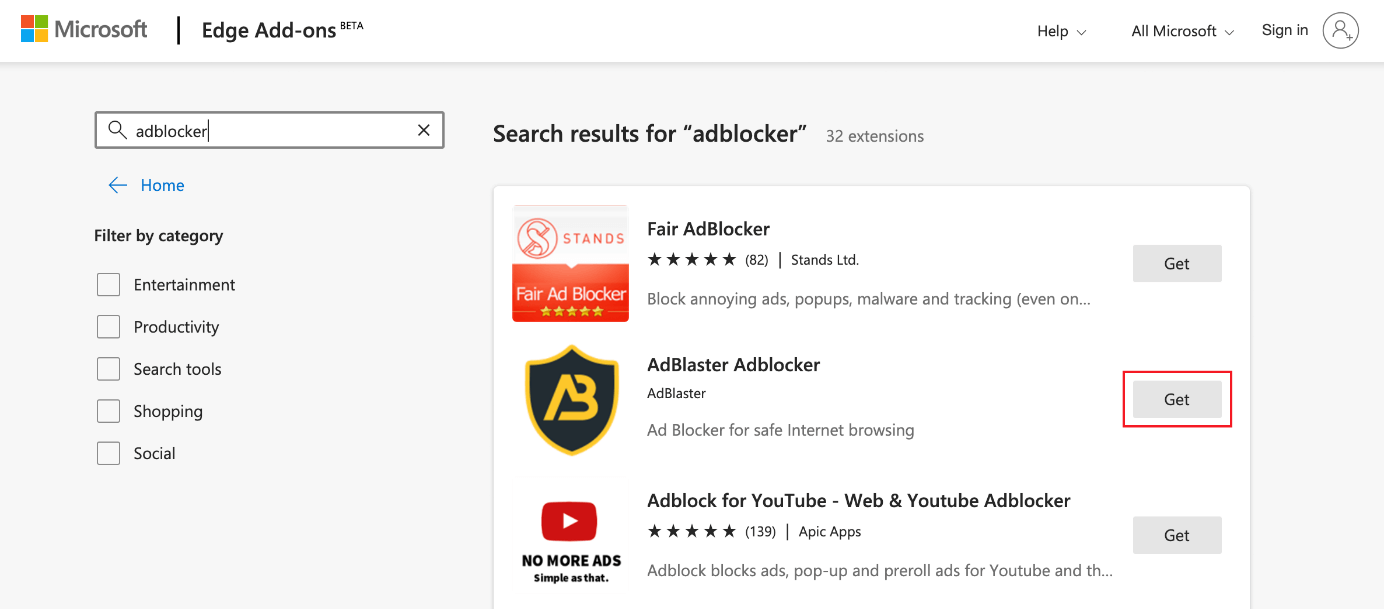The width and height of the screenshot is (1384, 609).
Task: Click the back arrow beside Home
Action: 118,185
